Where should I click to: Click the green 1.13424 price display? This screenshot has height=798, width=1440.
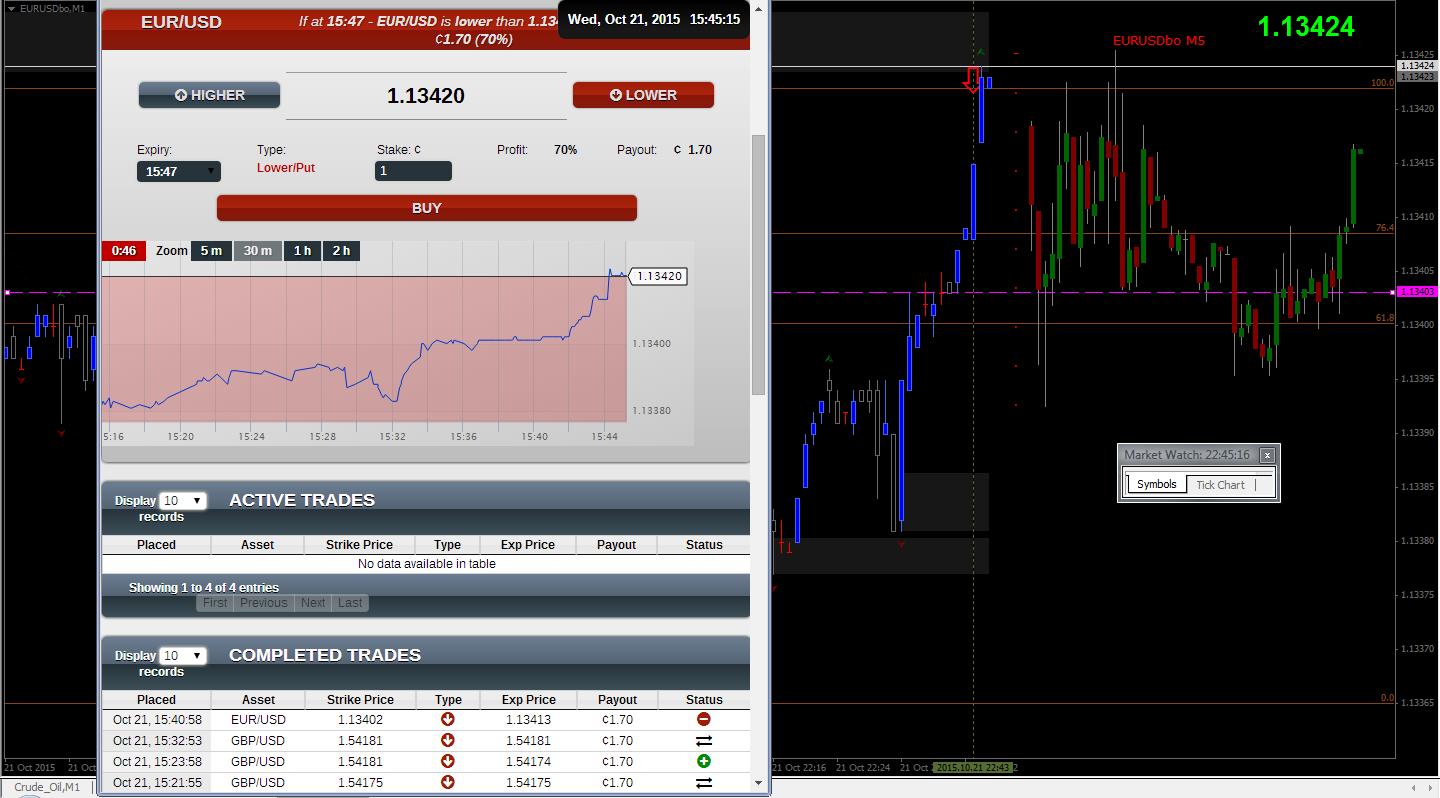coord(1305,27)
